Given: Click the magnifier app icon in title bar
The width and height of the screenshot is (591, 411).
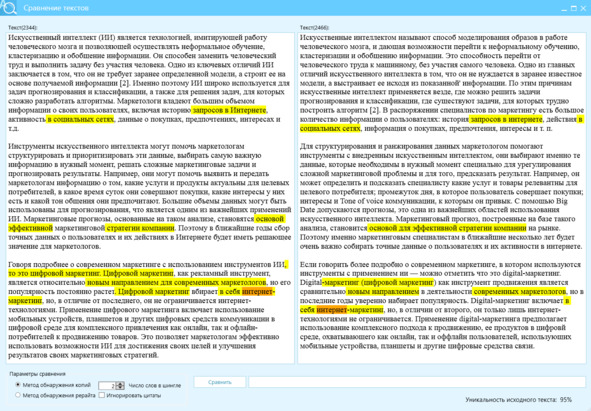Looking at the screenshot, I should click(x=8, y=8).
